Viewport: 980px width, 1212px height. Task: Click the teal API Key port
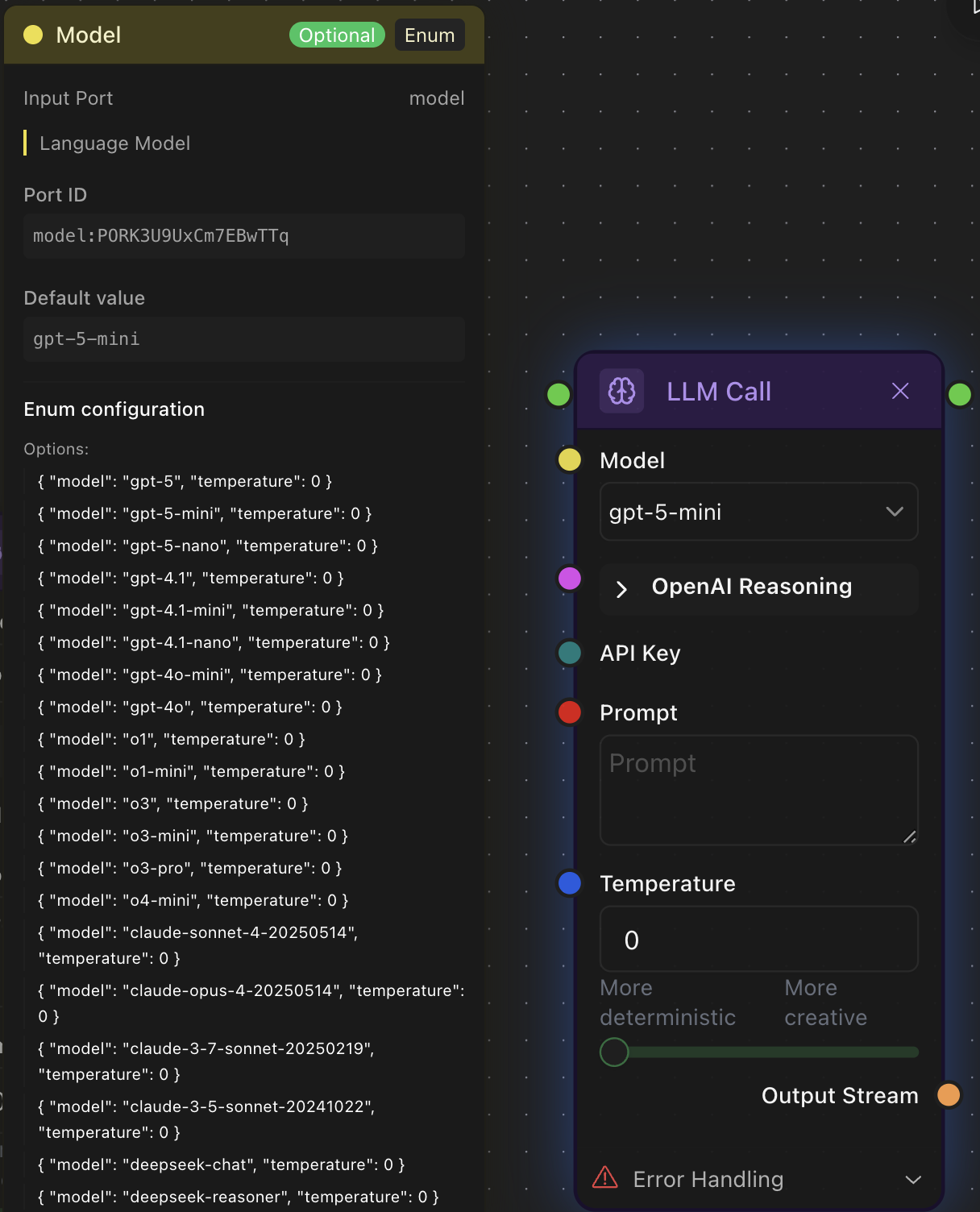[570, 653]
